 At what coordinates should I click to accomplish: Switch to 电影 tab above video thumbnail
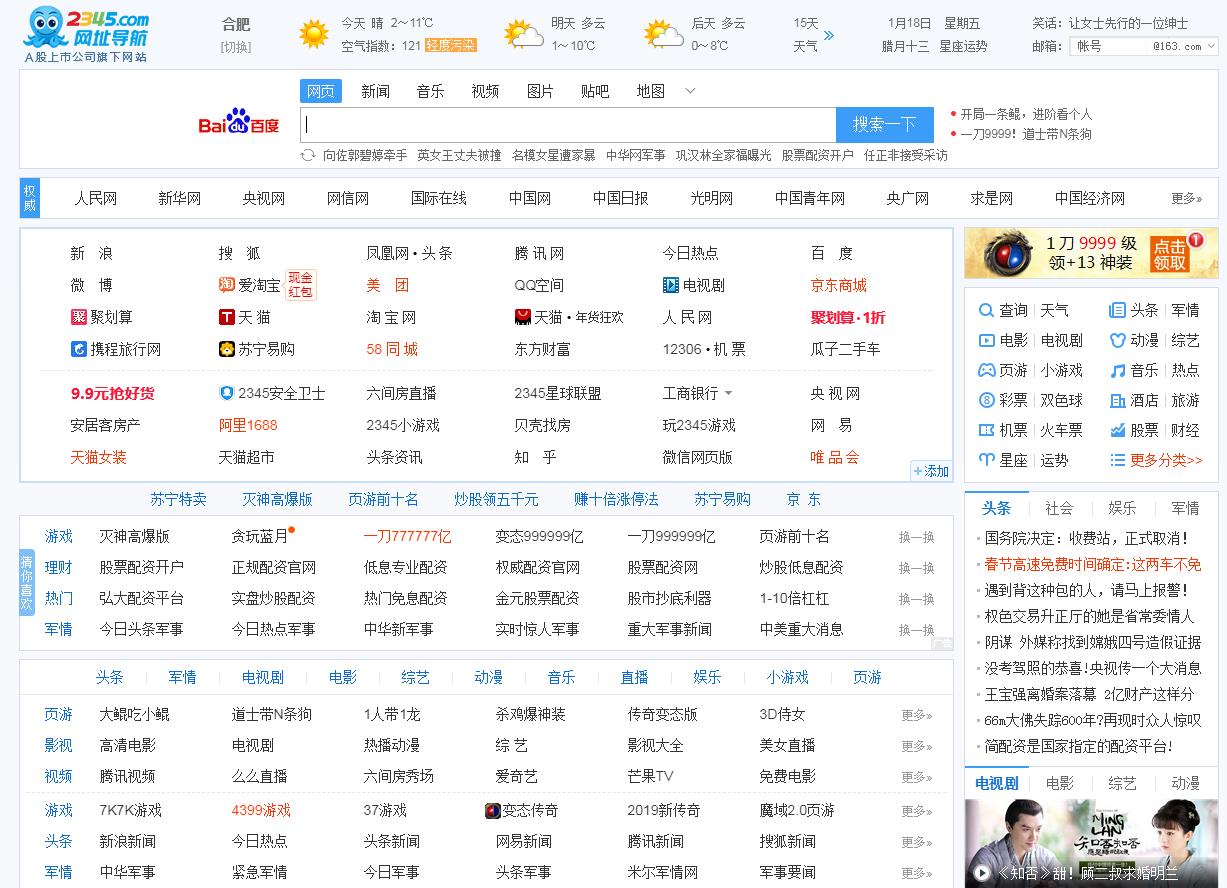1060,783
